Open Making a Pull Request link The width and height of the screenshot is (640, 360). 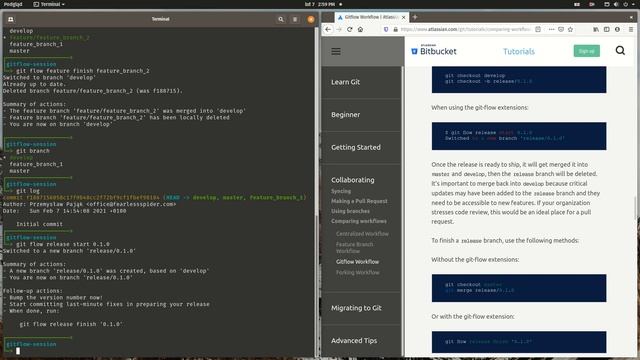tap(359, 201)
